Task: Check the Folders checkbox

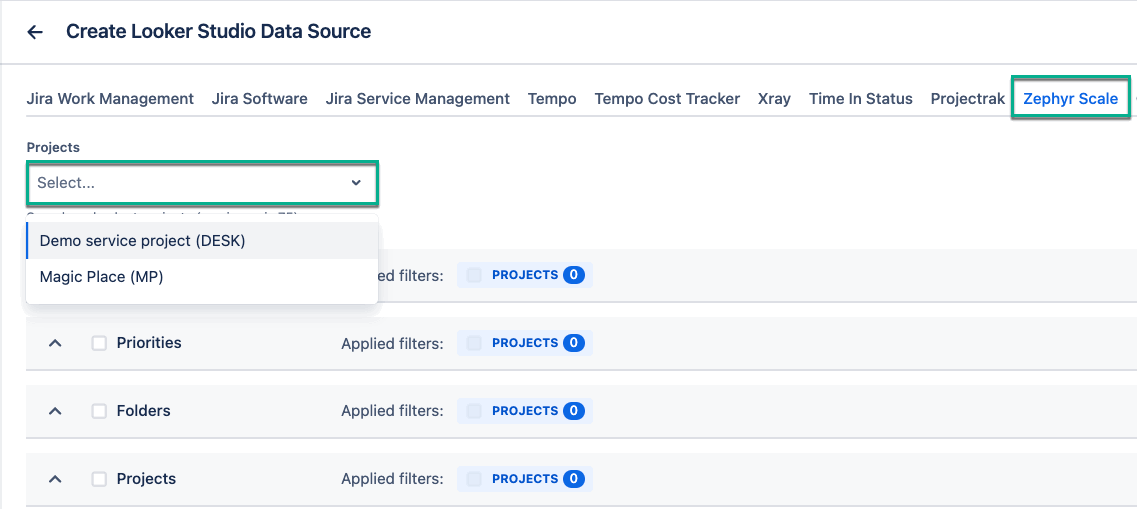Action: click(x=99, y=411)
